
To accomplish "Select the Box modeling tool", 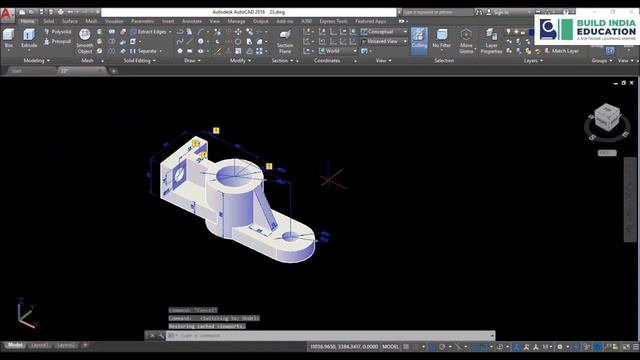I will tap(9, 39).
